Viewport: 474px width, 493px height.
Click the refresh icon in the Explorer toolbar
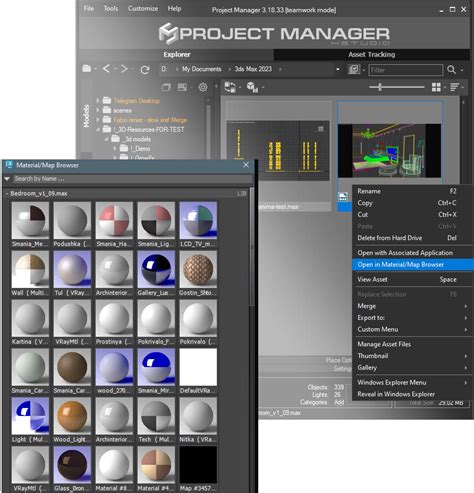click(x=145, y=70)
